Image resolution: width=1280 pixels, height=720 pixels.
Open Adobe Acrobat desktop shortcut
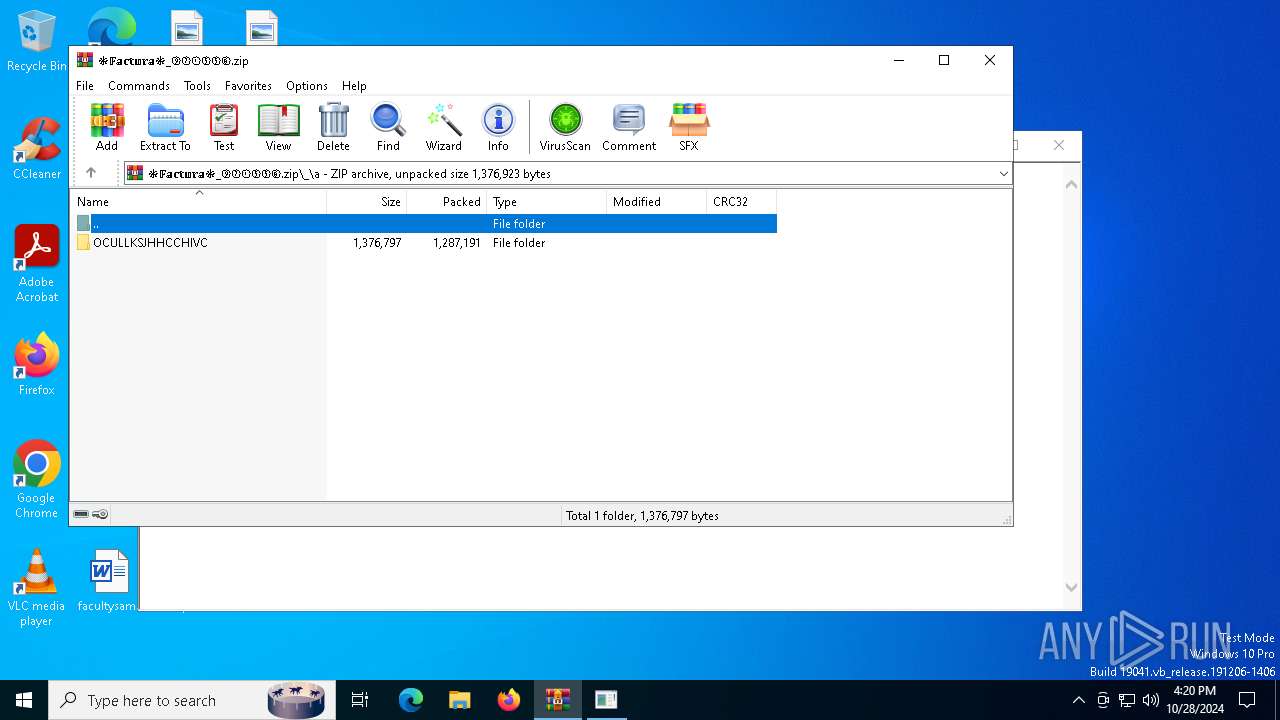click(37, 263)
